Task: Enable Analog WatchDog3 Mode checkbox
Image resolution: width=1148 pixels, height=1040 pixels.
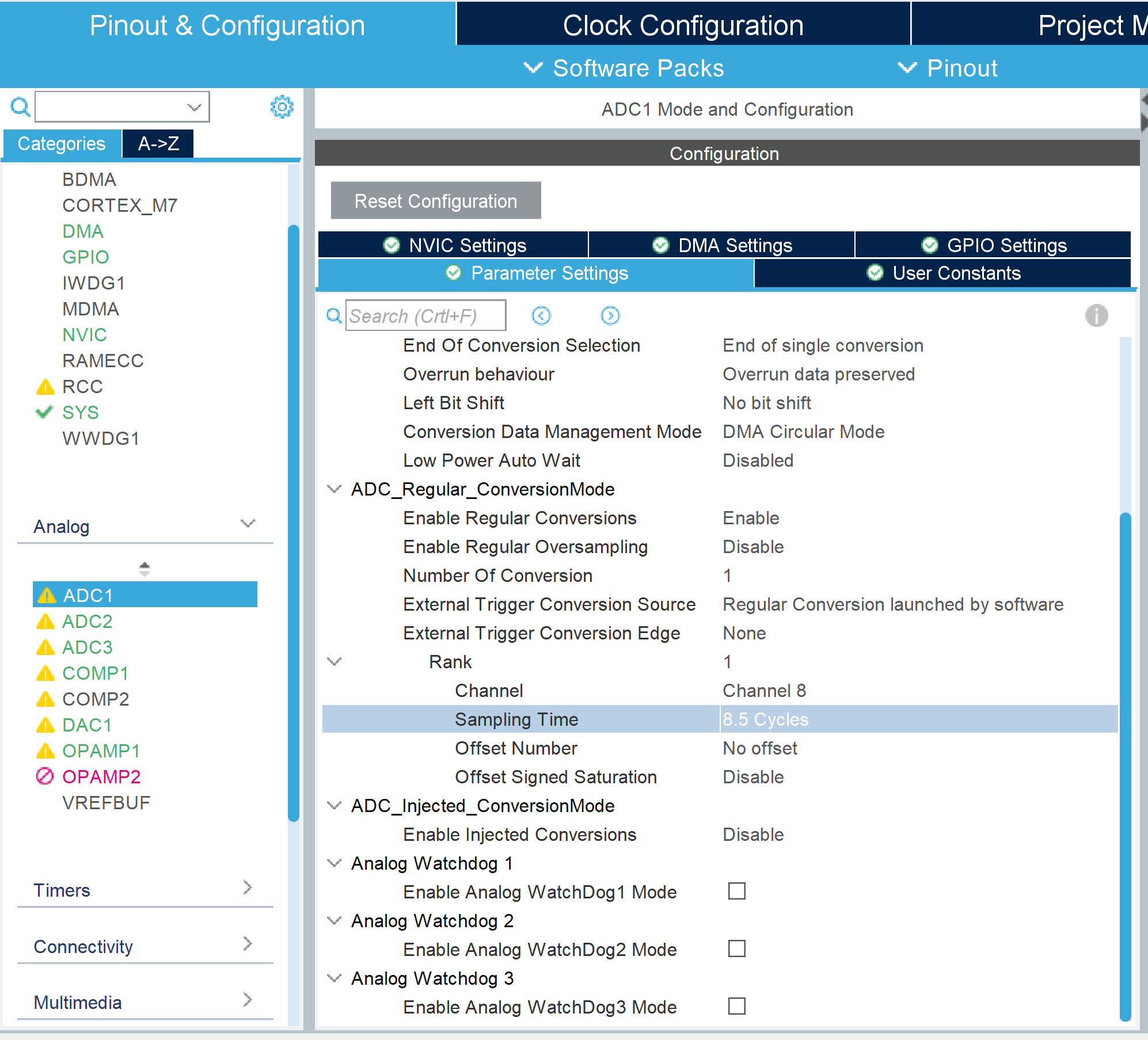Action: (x=736, y=1006)
